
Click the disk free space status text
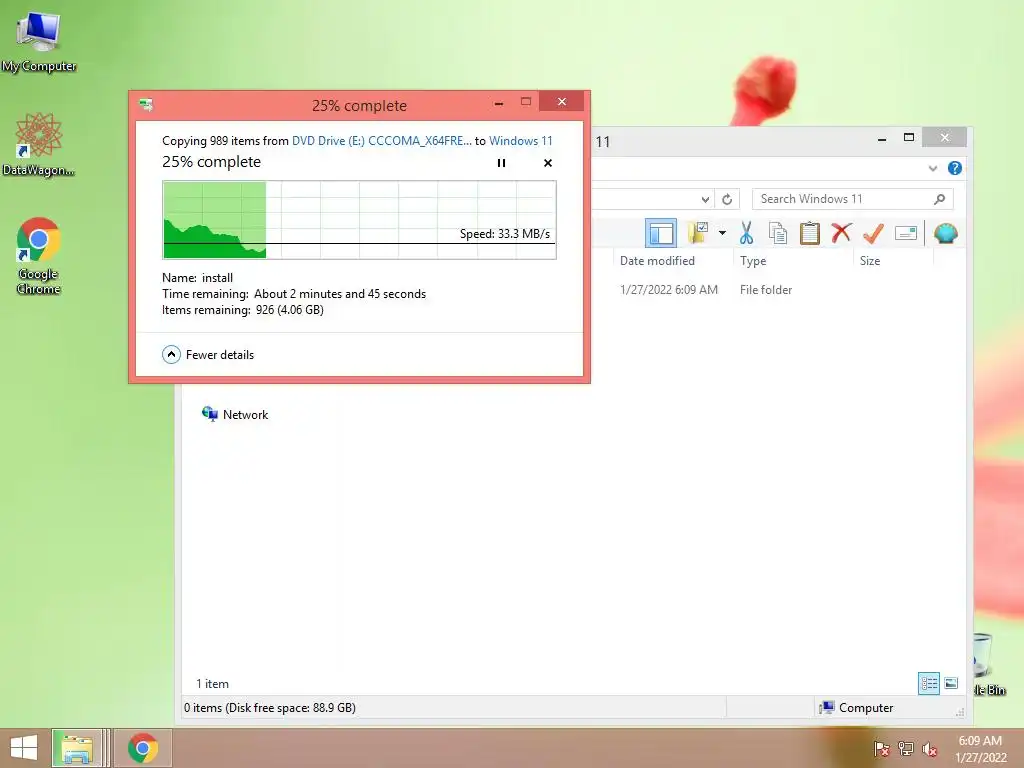tap(270, 707)
